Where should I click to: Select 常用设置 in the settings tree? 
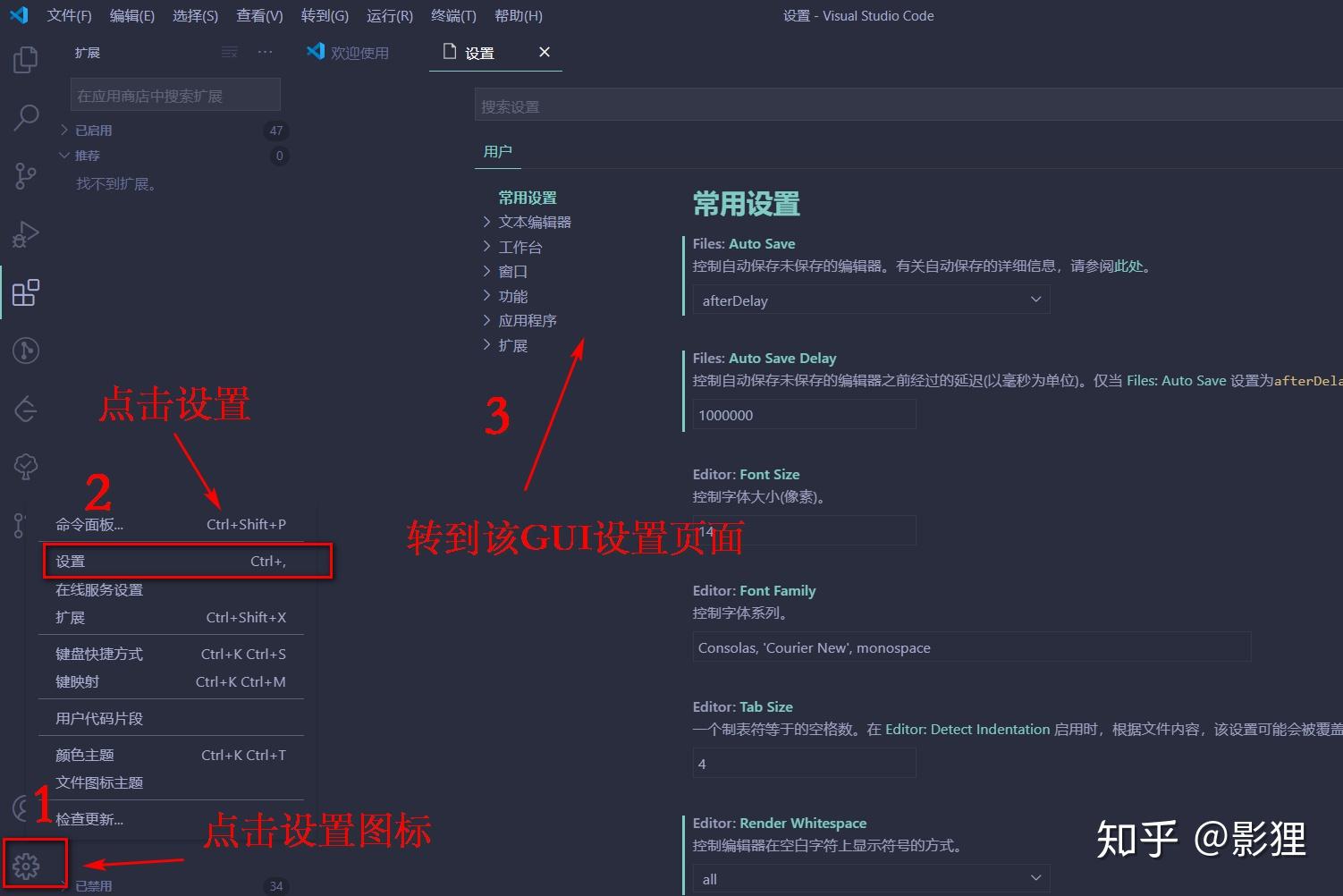tap(526, 197)
